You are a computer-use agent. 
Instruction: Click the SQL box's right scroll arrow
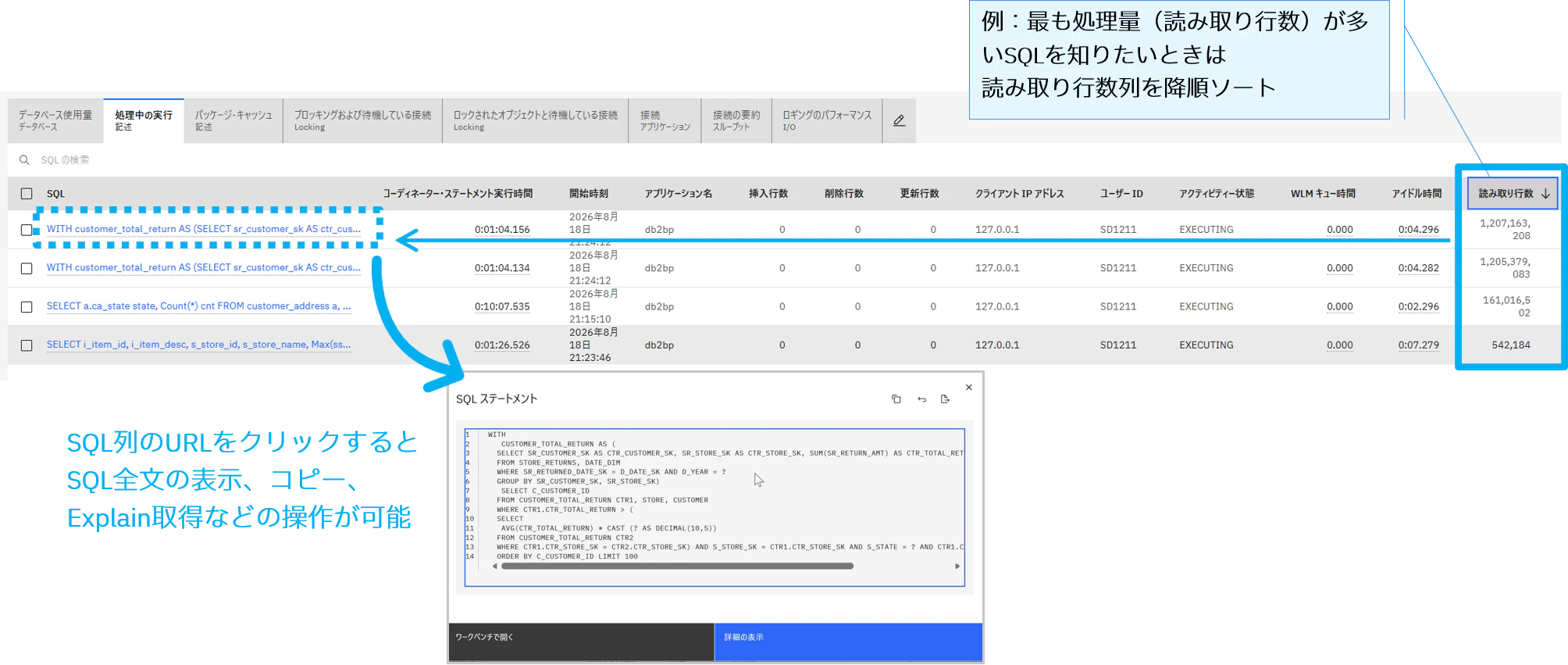pyautogui.click(x=957, y=567)
